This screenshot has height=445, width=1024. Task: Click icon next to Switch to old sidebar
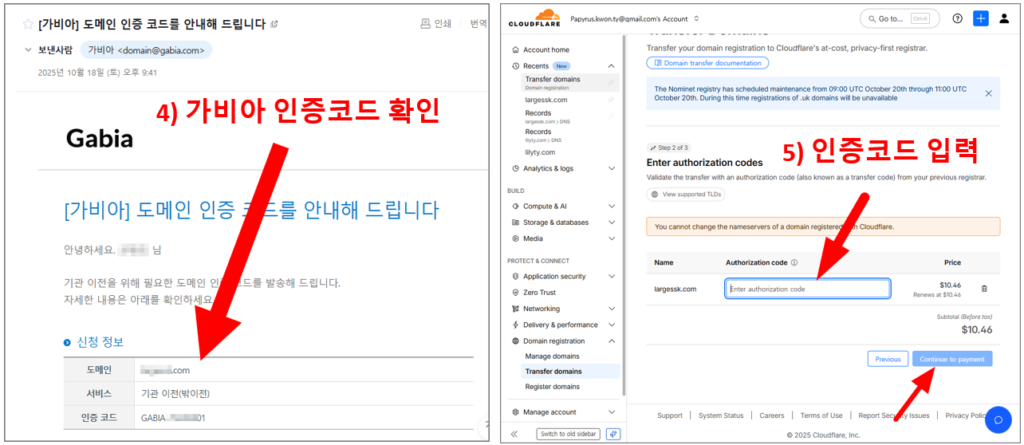(613, 434)
